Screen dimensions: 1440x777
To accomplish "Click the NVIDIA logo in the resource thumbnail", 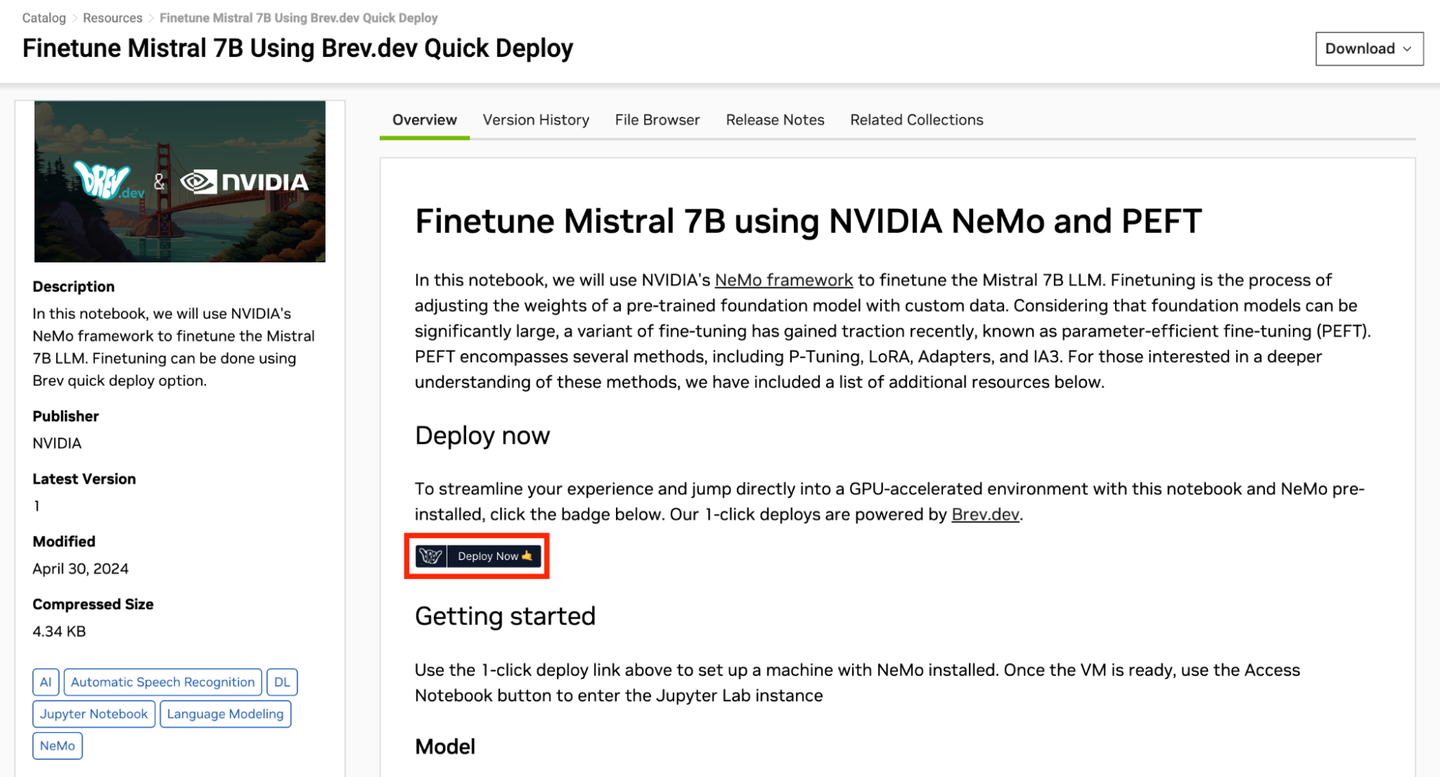I will point(245,181).
